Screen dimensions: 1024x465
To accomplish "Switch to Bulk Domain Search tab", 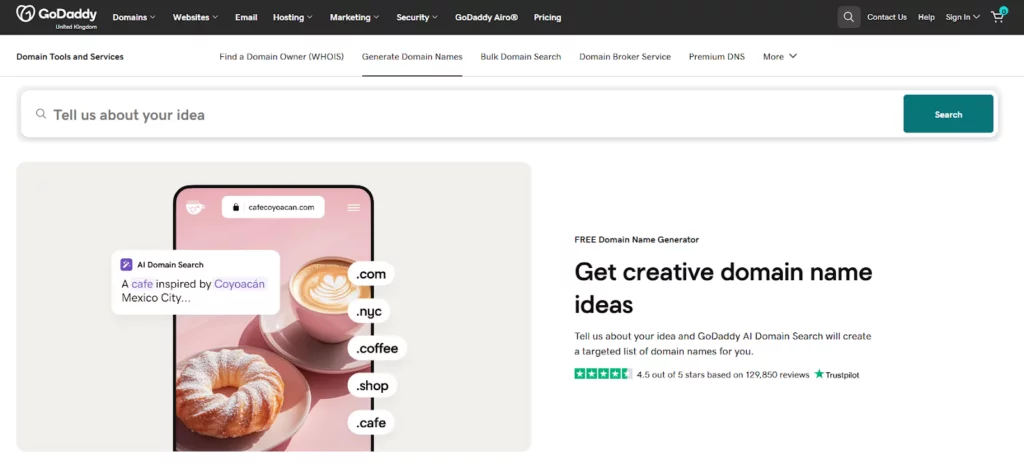I will coord(520,57).
